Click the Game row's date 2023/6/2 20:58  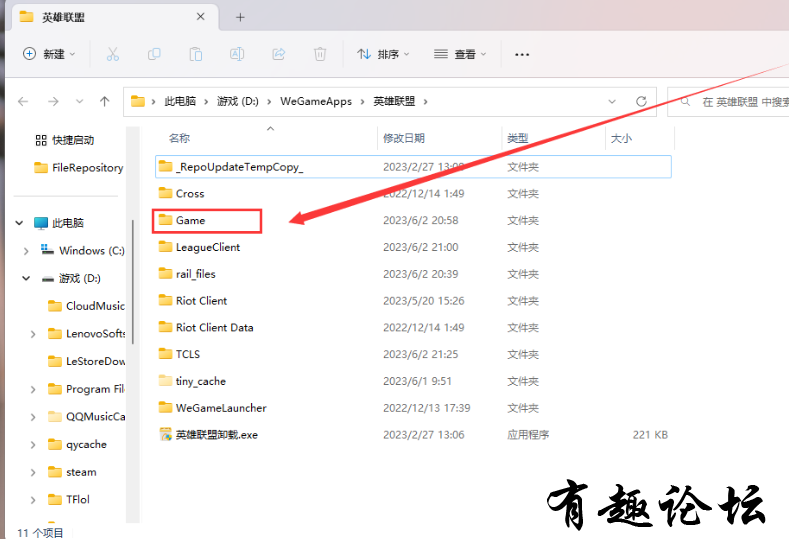pyautogui.click(x=421, y=220)
